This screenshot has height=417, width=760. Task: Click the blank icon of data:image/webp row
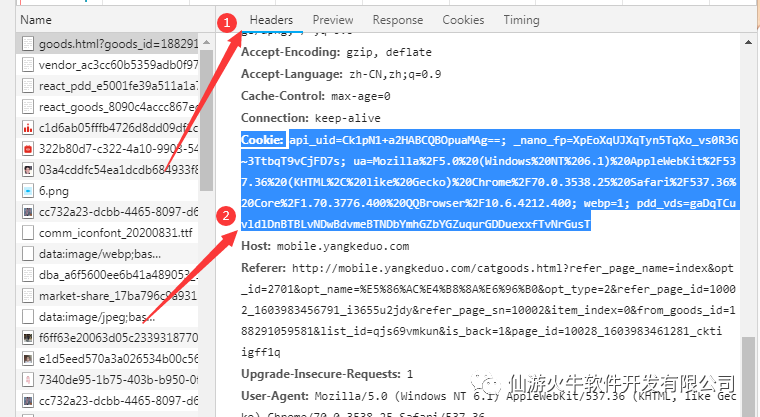tap(28, 254)
